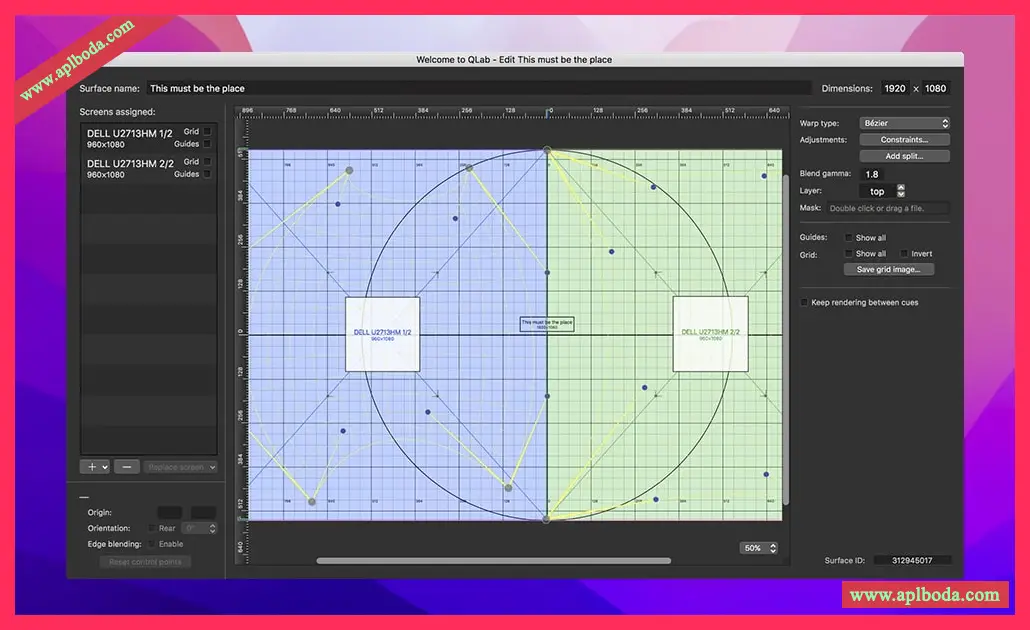Click the Layer stepper up arrow
Viewport: 1030px width, 630px height.
click(901, 187)
